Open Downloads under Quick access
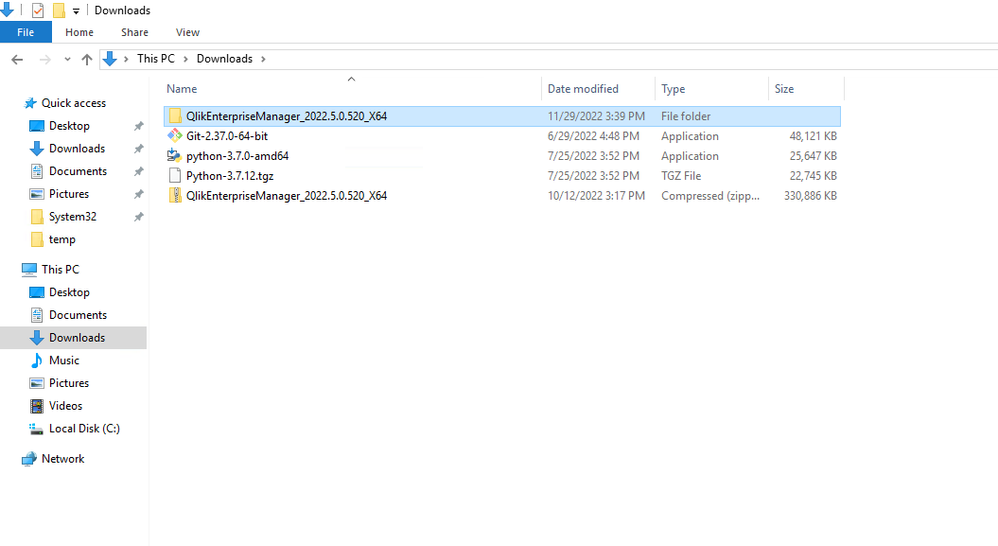998x546 pixels. click(76, 149)
